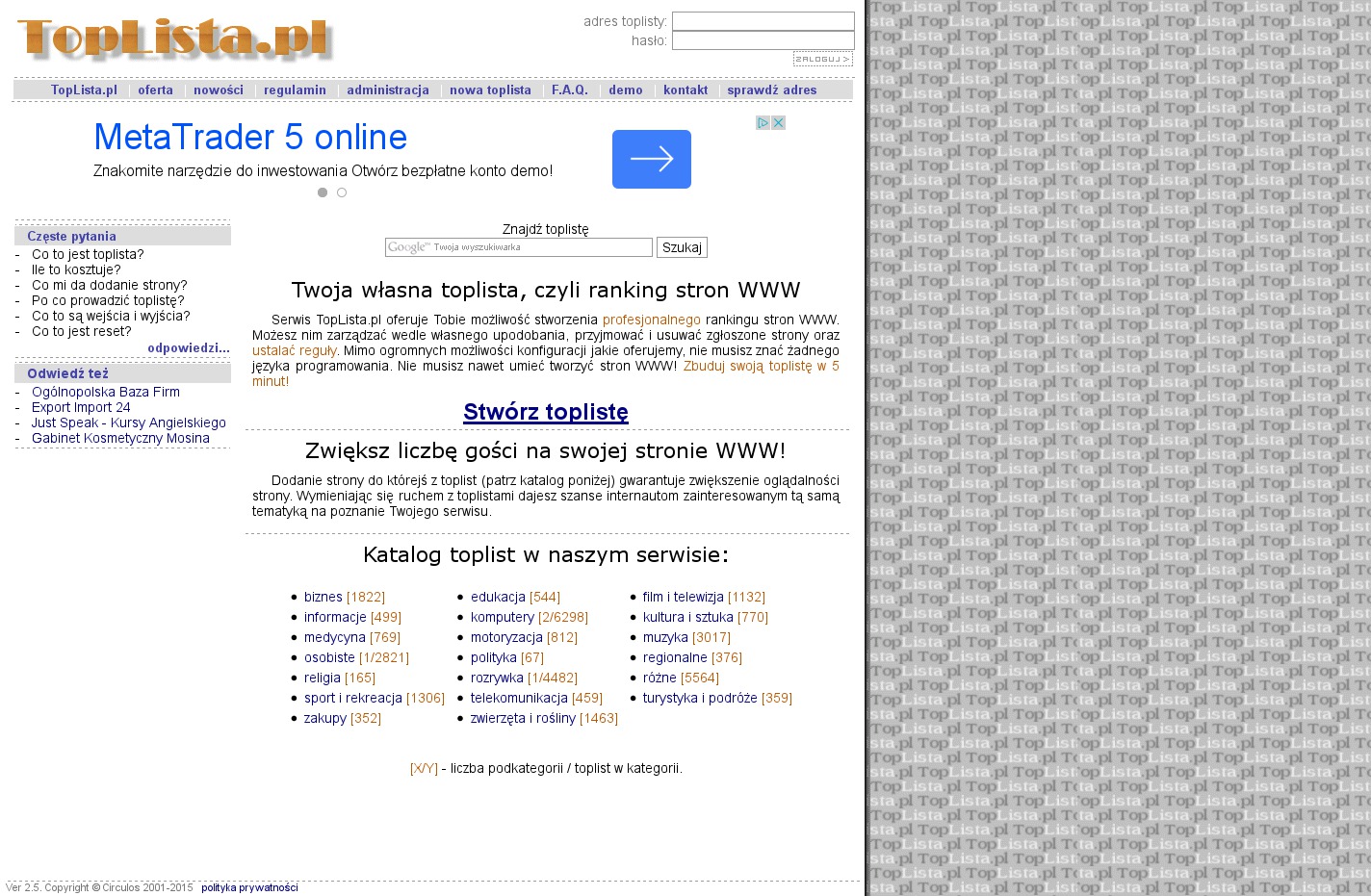Close the advertisement with X icon
The width and height of the screenshot is (1371, 896).
point(778,123)
